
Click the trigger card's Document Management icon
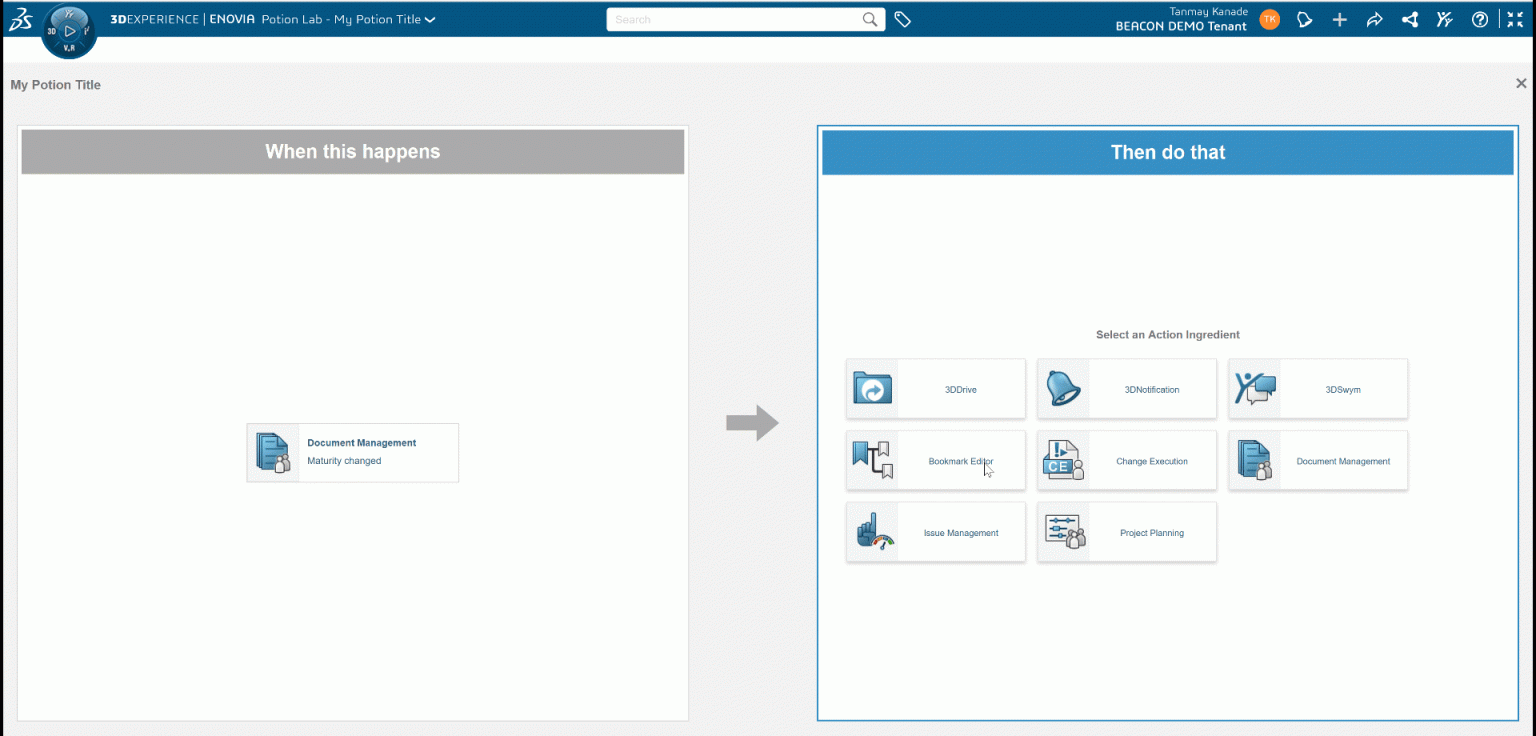[x=273, y=453]
